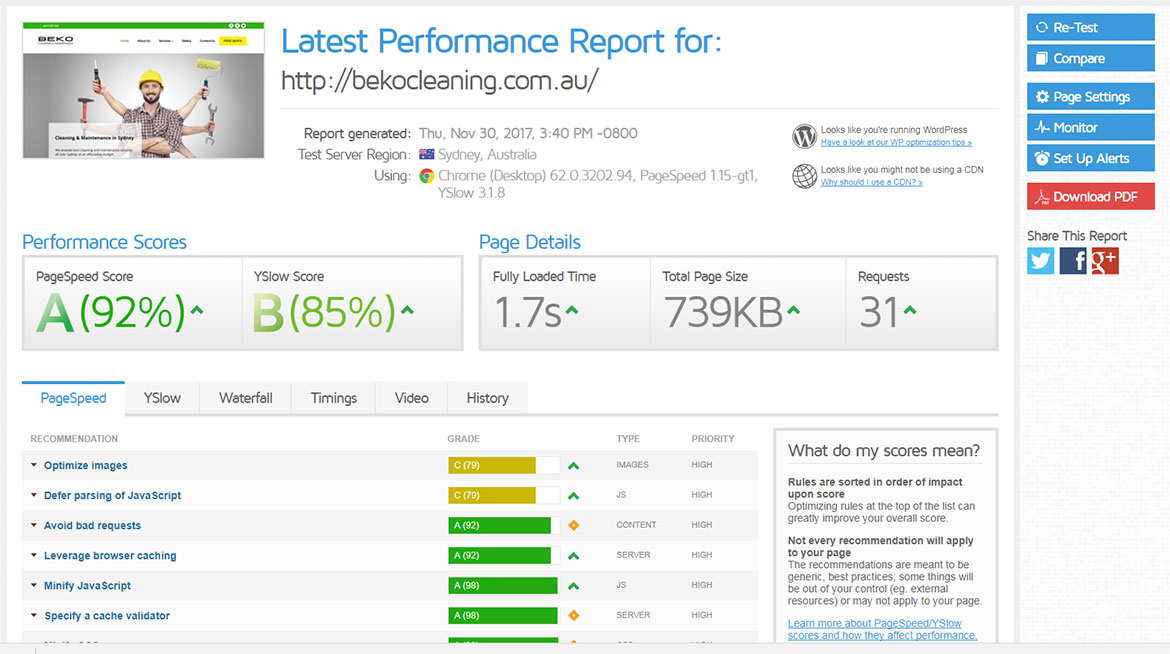Click the Compare button
This screenshot has height=654, width=1170.
[x=1090, y=58]
